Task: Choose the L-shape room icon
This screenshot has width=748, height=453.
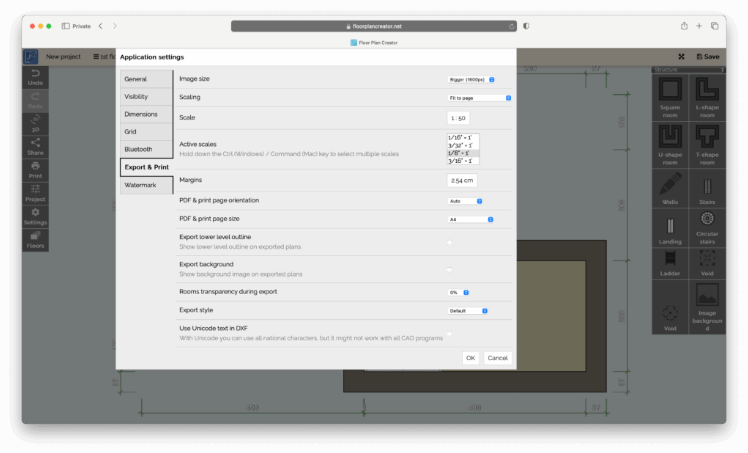Action: 707,97
